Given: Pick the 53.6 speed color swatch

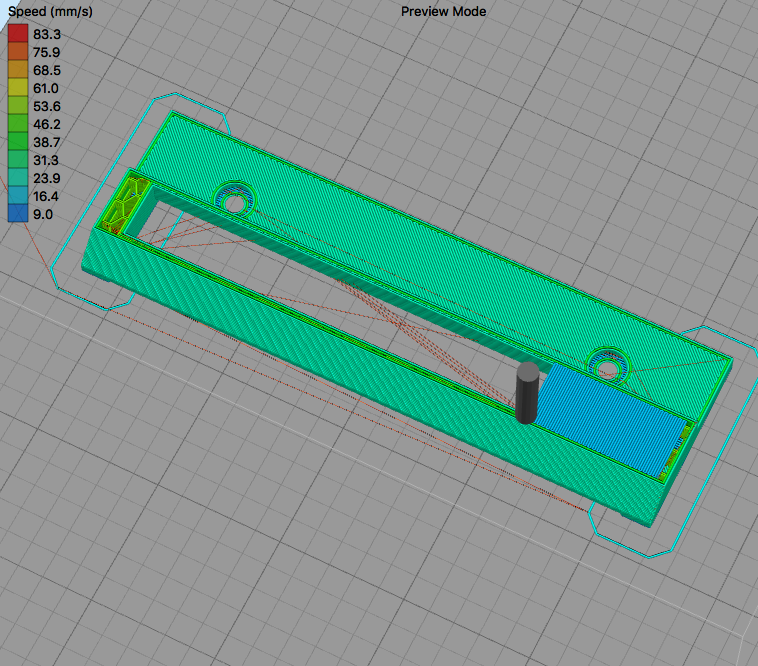Looking at the screenshot, I should coord(18,106).
